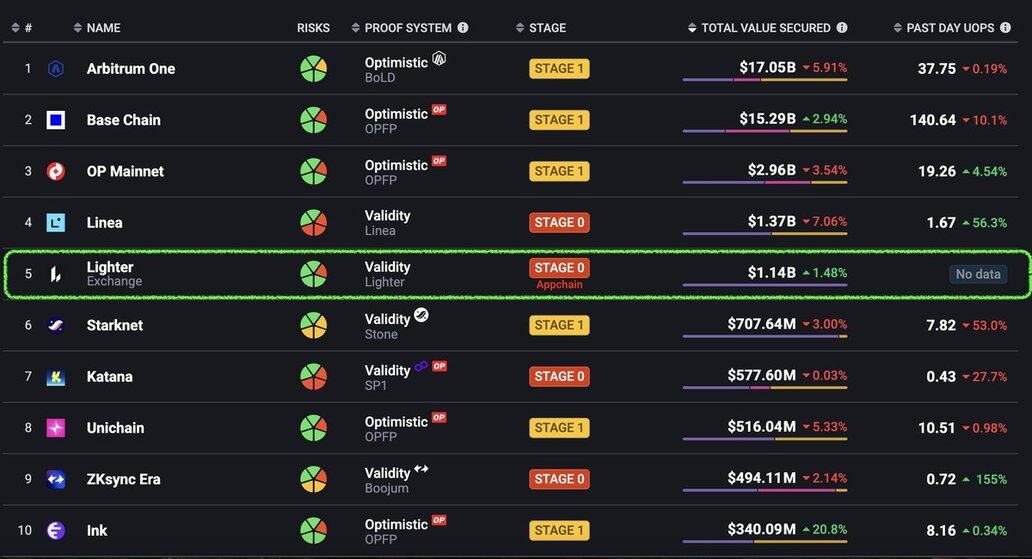
Task: Click the Starknet logo icon
Action: (56, 325)
